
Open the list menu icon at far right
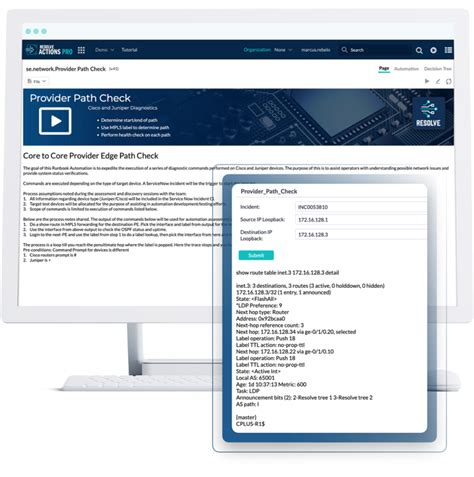pos(448,50)
